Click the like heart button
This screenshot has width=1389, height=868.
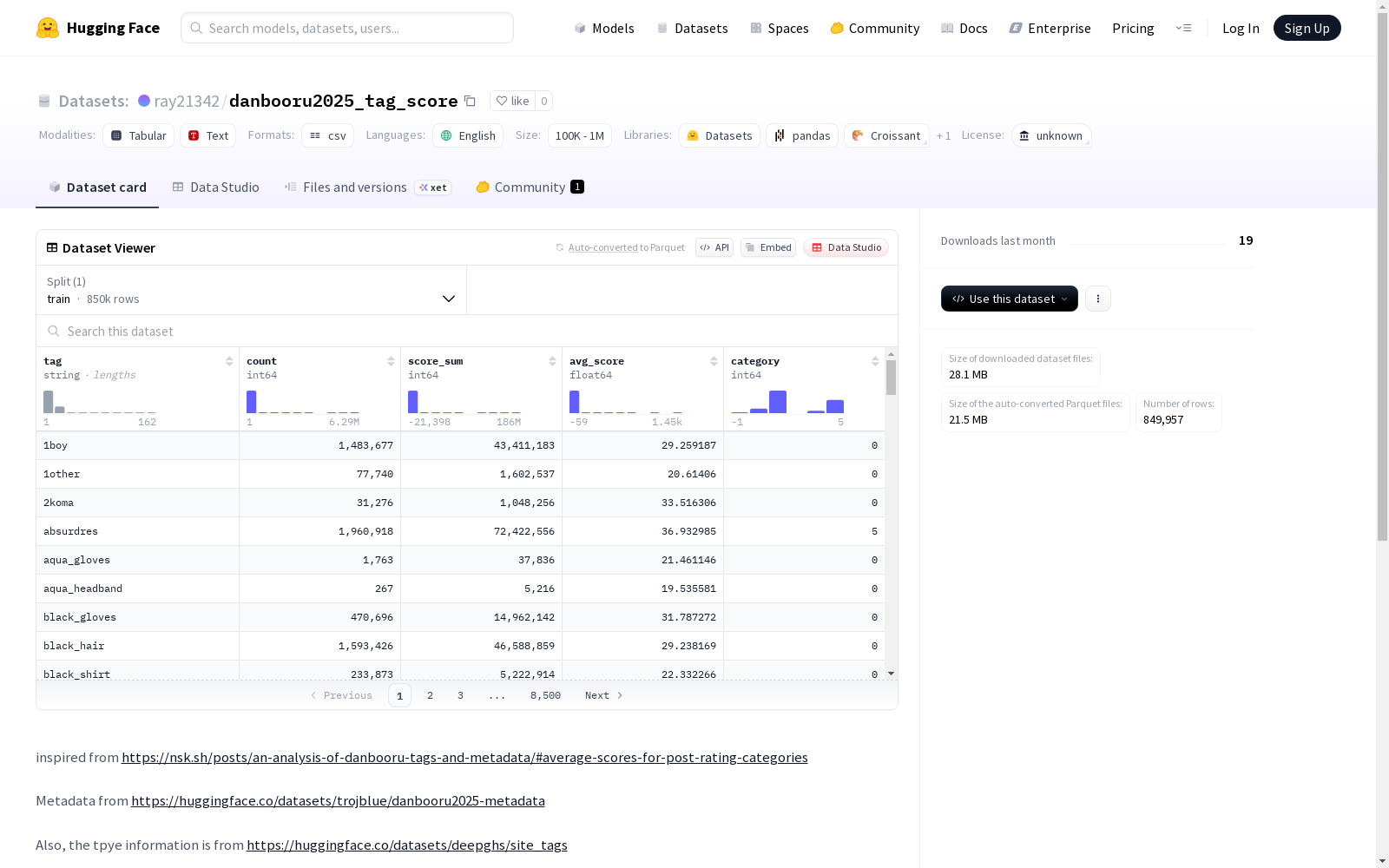[x=512, y=101]
